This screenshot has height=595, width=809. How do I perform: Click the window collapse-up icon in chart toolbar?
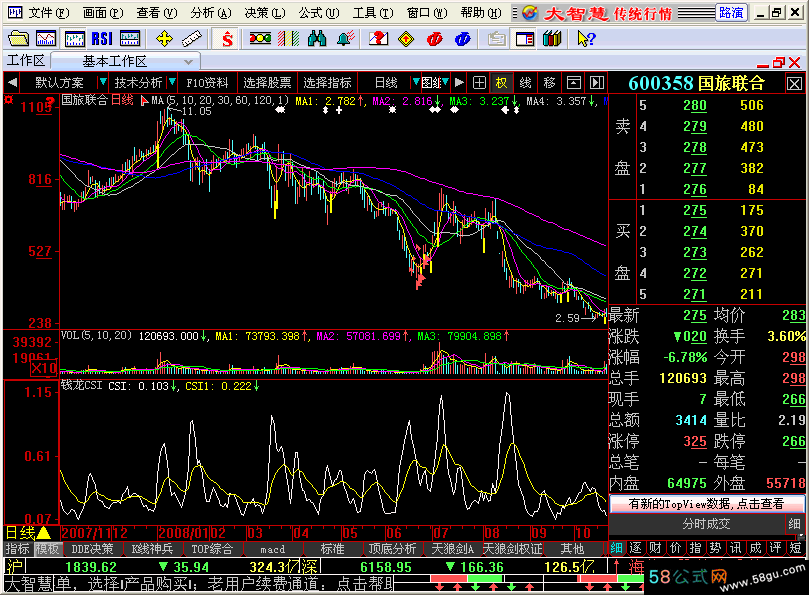574,83
